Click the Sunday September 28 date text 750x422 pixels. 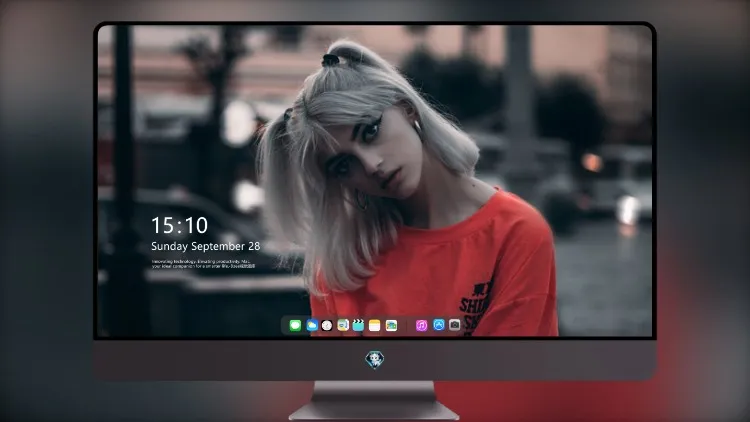tap(206, 246)
